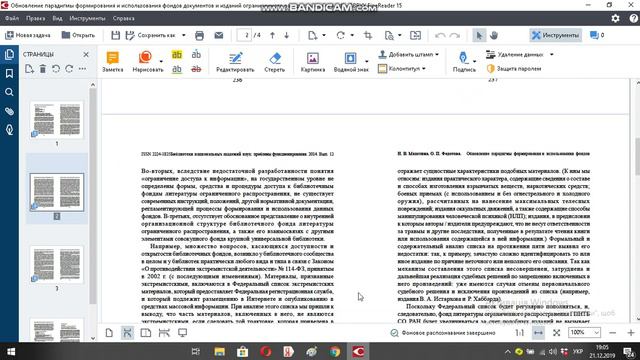Screen dimensions: 640x360
Task: Go to previous page with up arrow
Action: click(272, 36)
